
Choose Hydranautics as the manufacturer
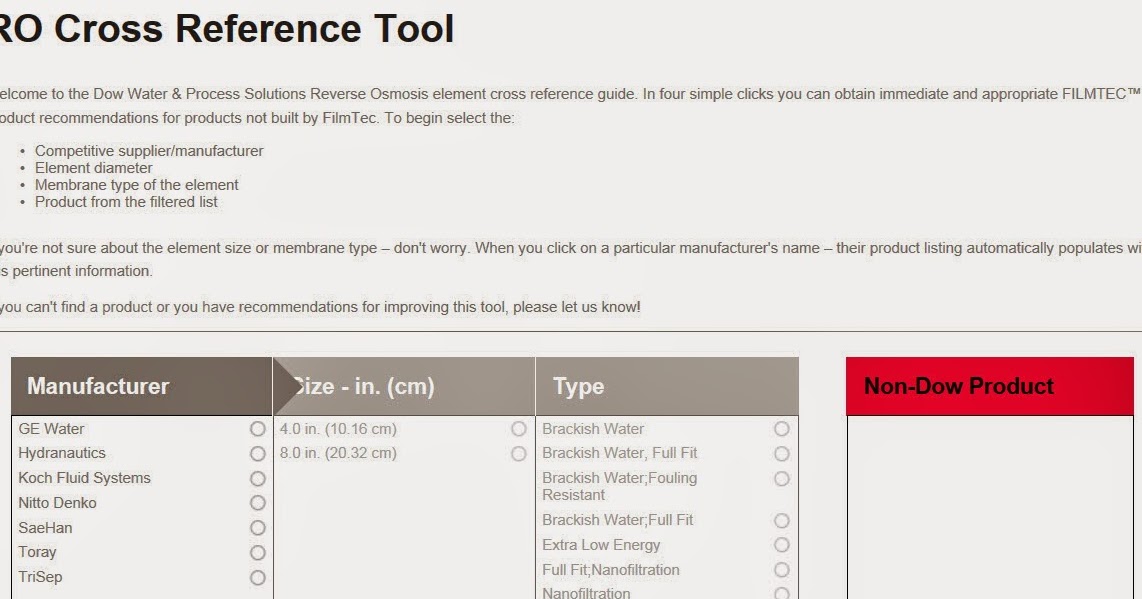(x=258, y=453)
